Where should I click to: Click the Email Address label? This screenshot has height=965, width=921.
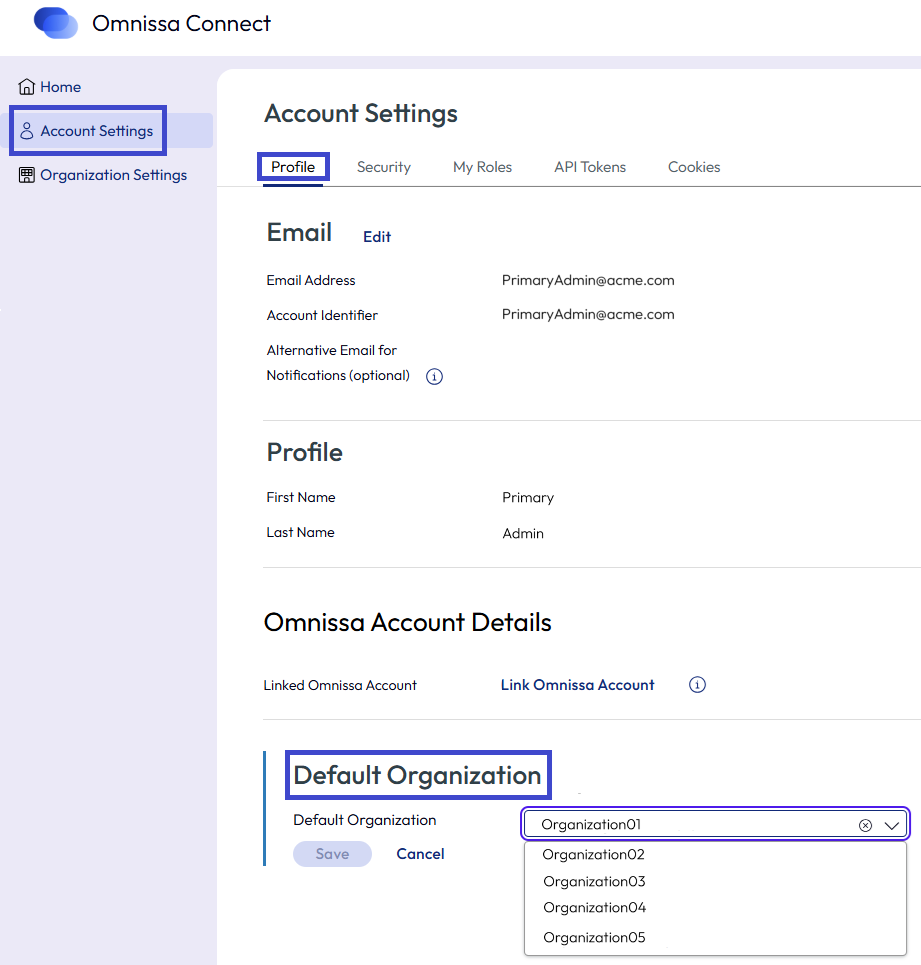click(x=311, y=280)
